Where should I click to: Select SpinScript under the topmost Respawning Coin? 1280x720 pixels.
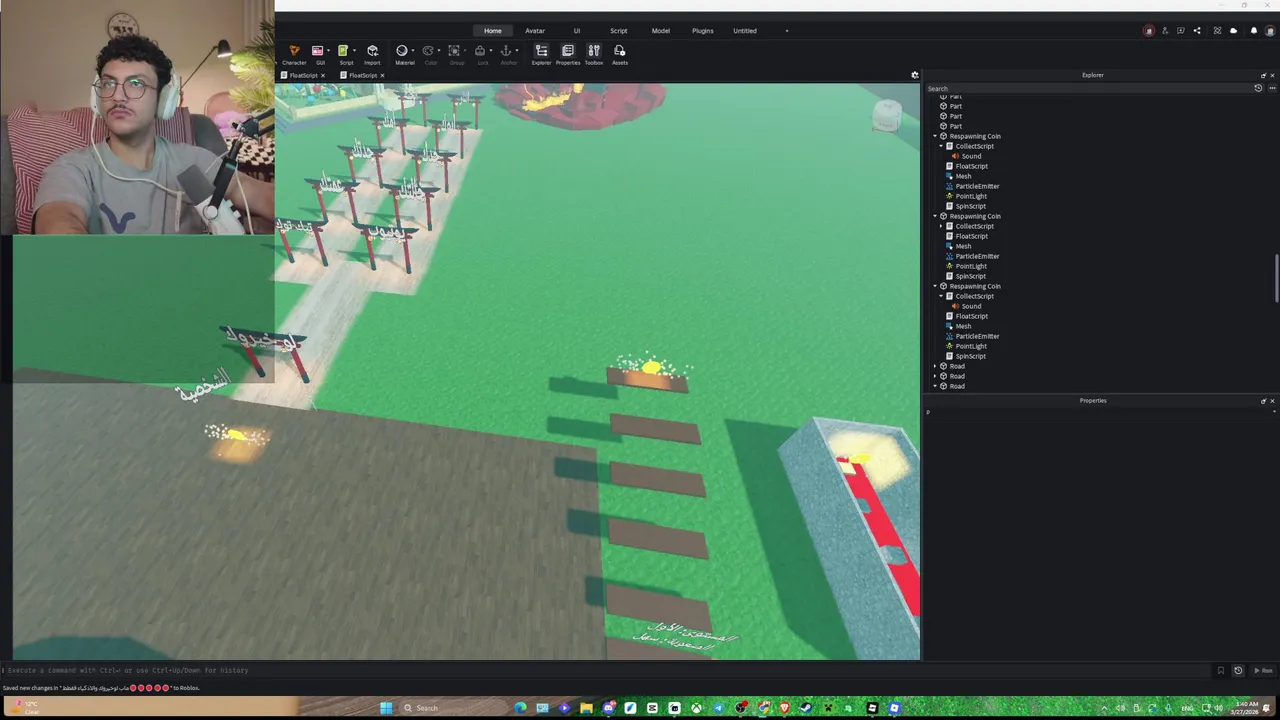[x=970, y=206]
